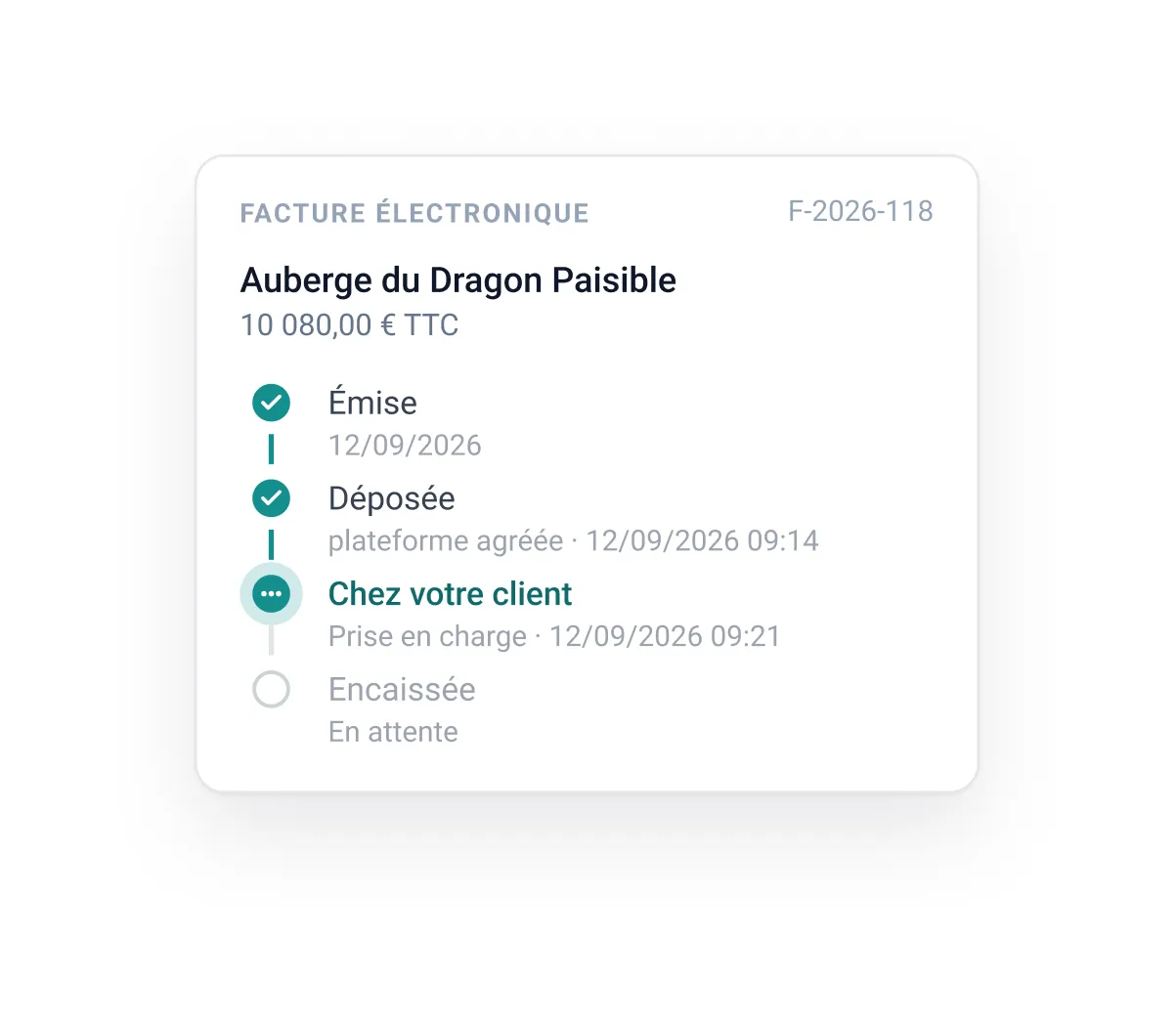
Task: Click the connector line below Déposée
Action: pos(271,543)
